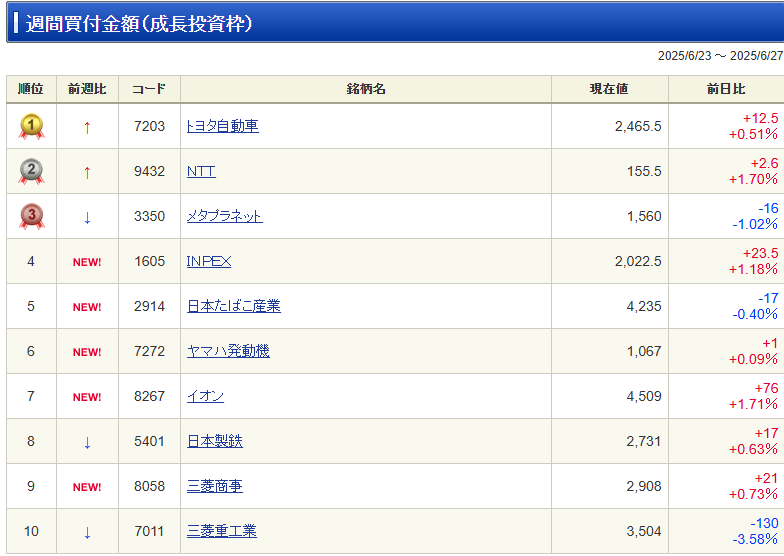Click the current price 2,731
784x556 pixels.
tap(644, 441)
